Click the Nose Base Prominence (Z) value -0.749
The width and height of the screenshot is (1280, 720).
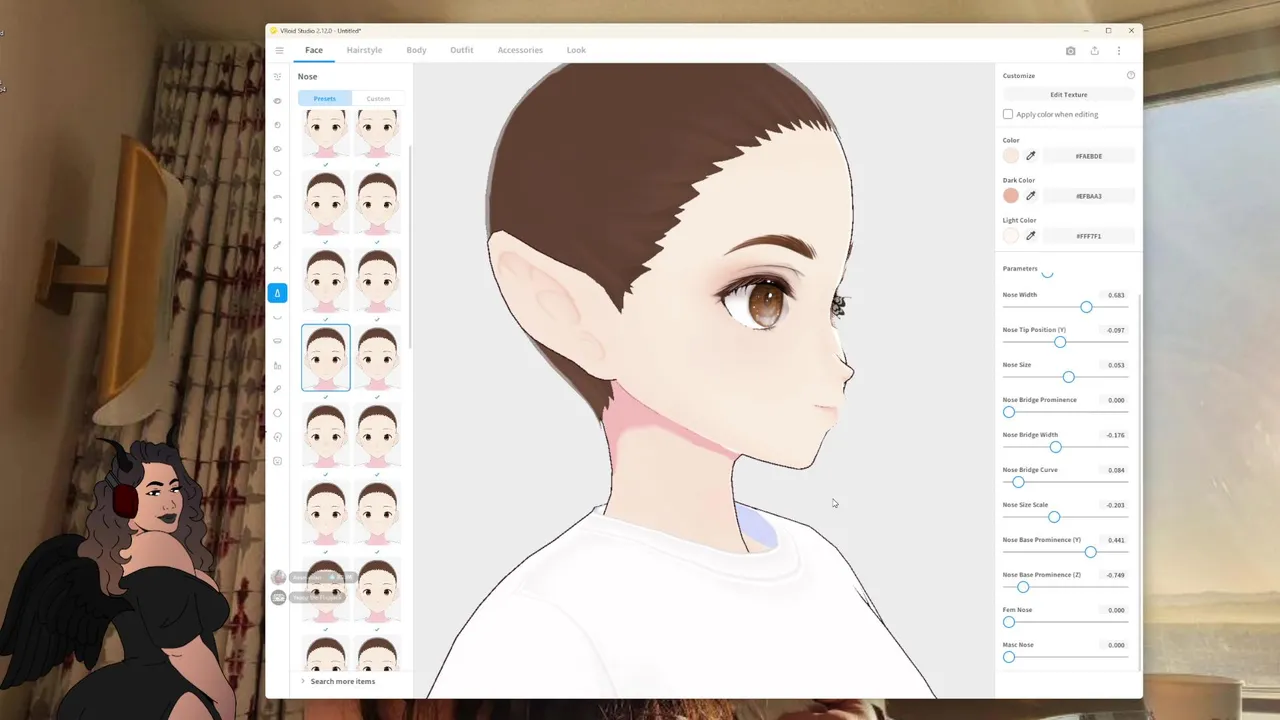tap(1116, 575)
